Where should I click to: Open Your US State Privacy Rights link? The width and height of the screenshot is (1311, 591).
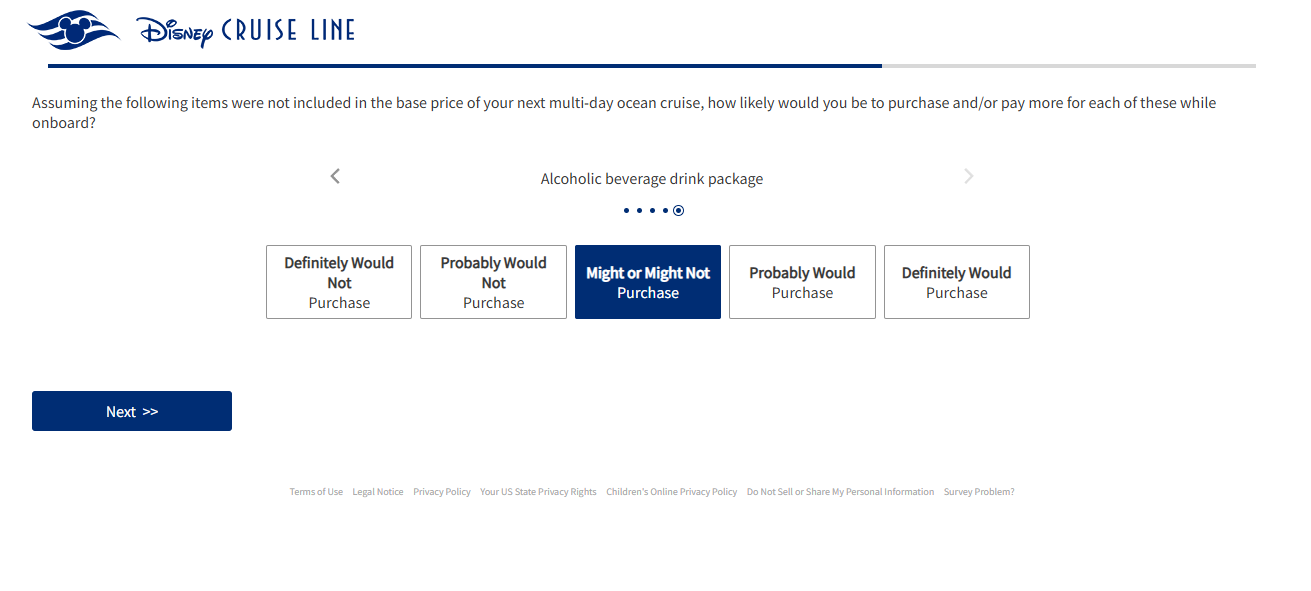(x=538, y=492)
